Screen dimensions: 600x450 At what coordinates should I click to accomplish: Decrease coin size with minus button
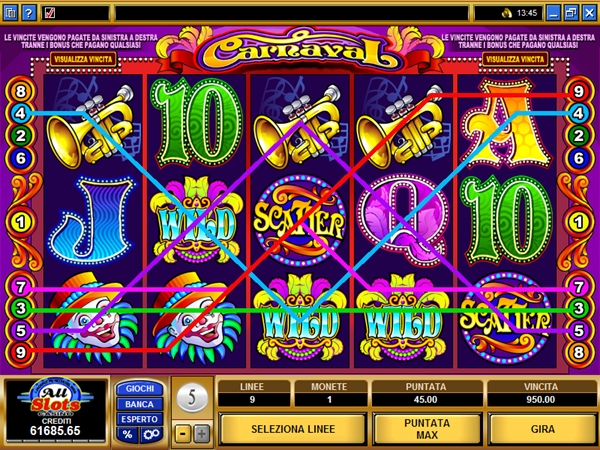pyautogui.click(x=183, y=434)
